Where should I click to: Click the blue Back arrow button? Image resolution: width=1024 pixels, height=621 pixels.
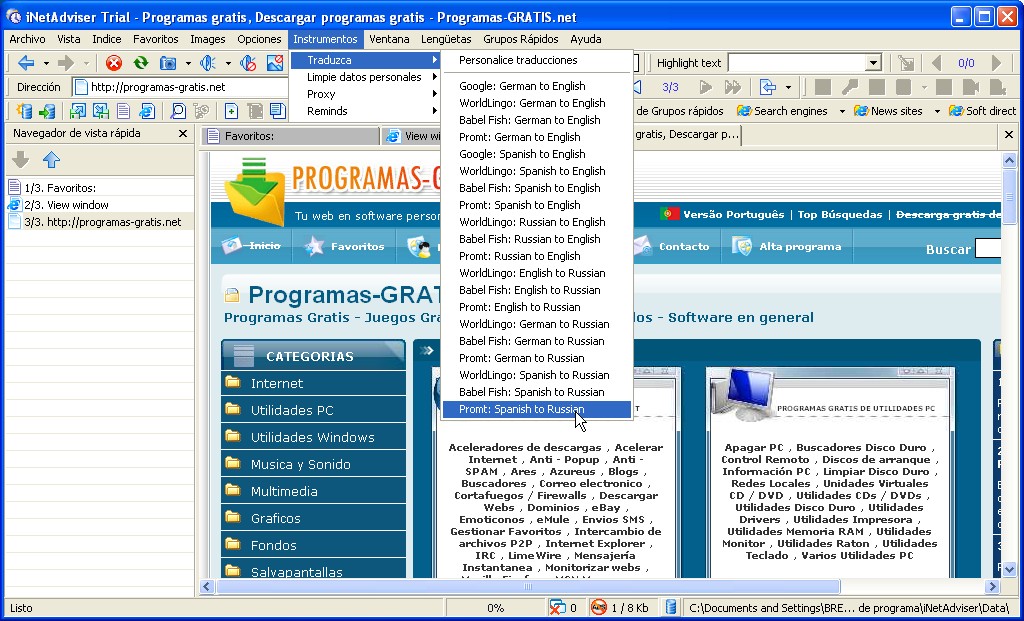[26, 63]
